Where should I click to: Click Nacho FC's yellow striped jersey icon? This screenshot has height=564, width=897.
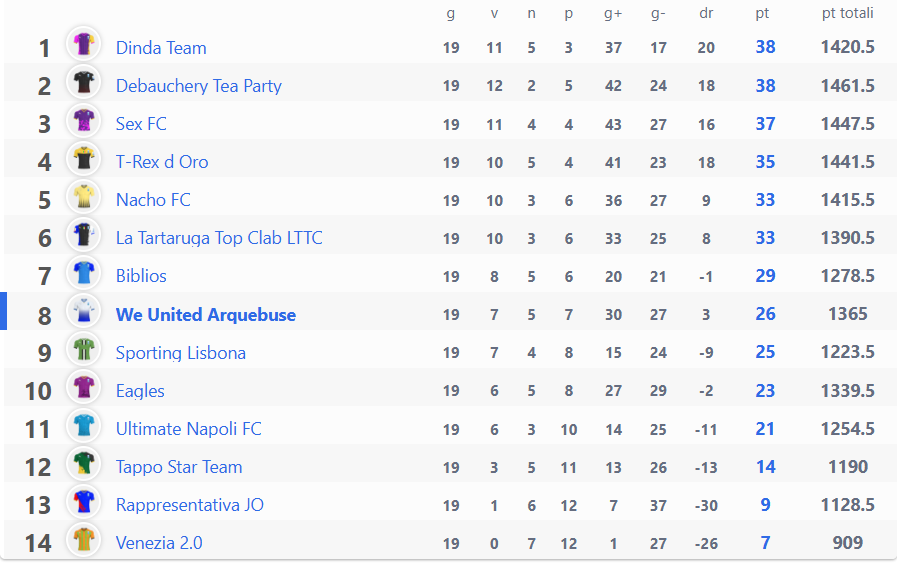click(84, 197)
